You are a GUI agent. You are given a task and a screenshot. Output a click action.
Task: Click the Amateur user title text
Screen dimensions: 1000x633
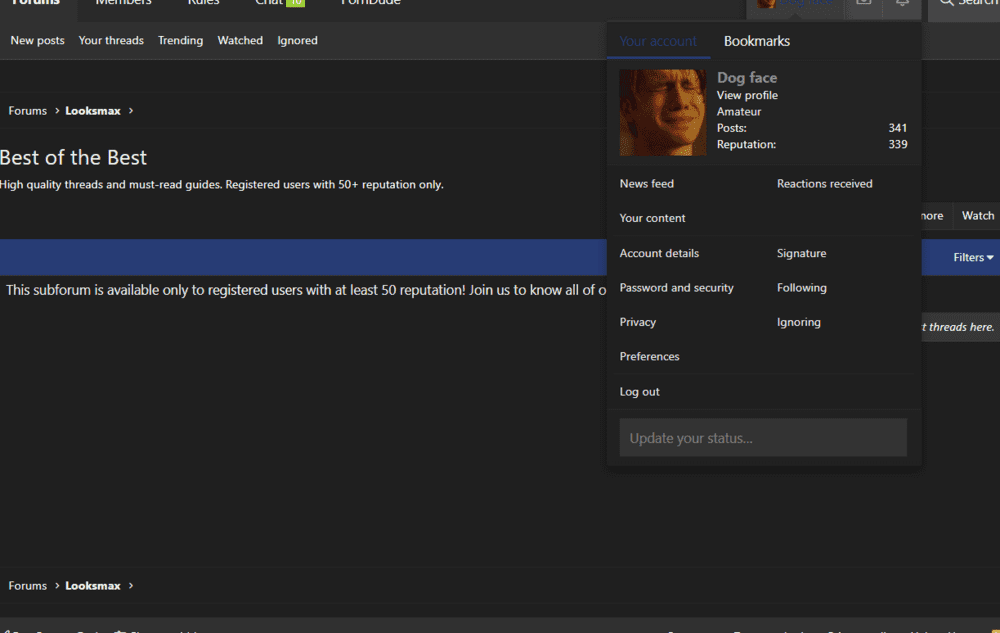[739, 112]
